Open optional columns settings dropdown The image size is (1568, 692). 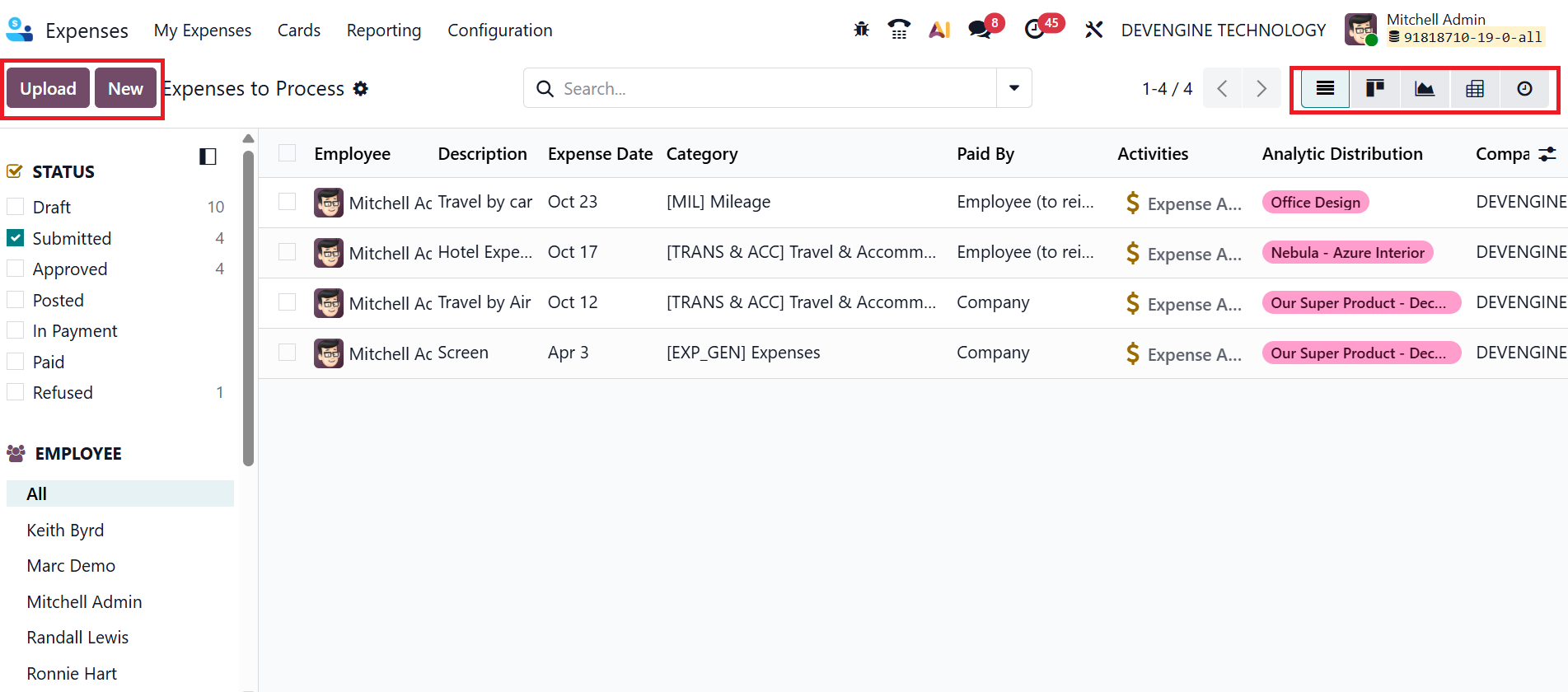tap(1547, 154)
